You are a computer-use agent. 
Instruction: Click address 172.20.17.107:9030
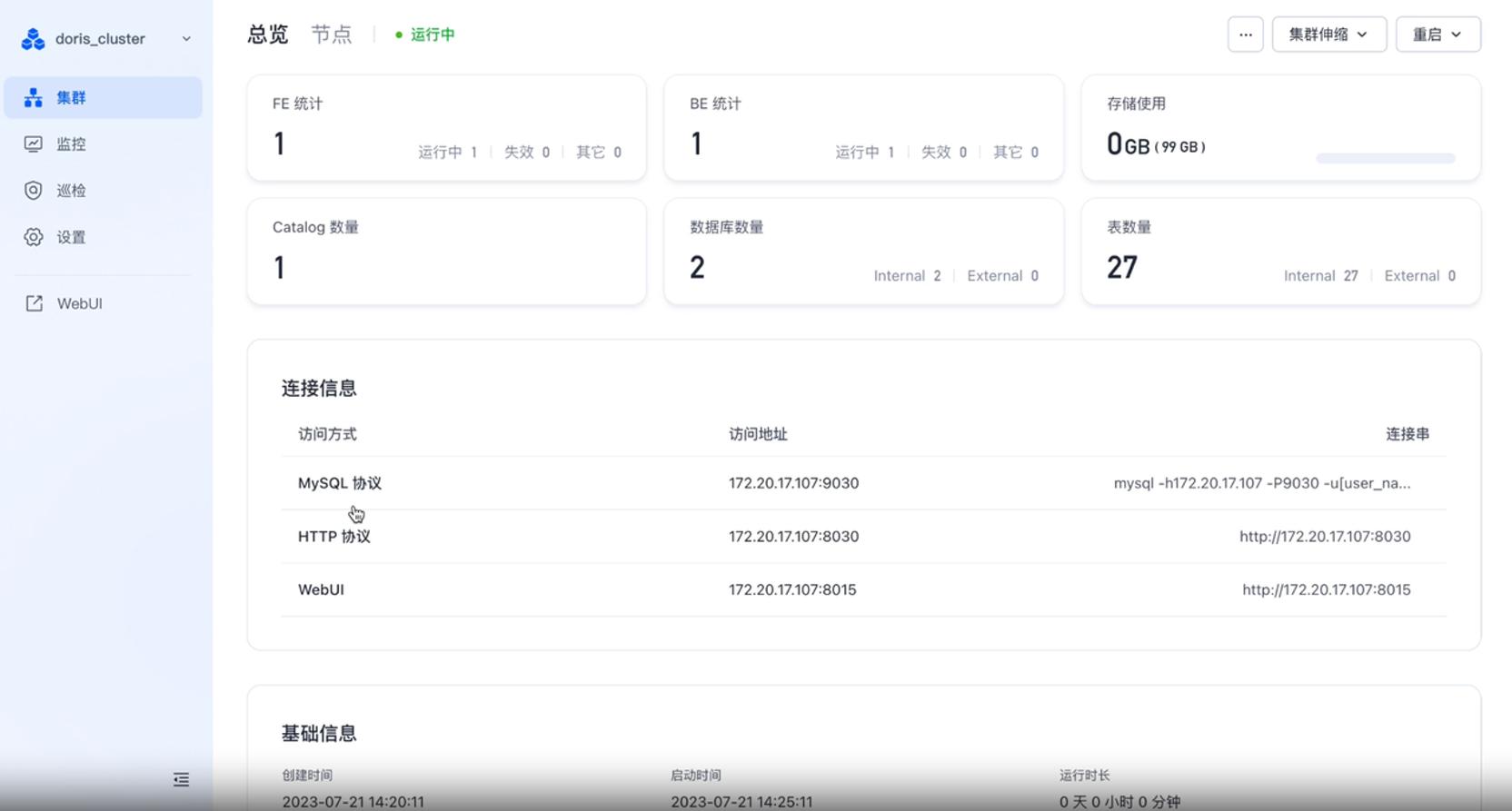point(793,483)
